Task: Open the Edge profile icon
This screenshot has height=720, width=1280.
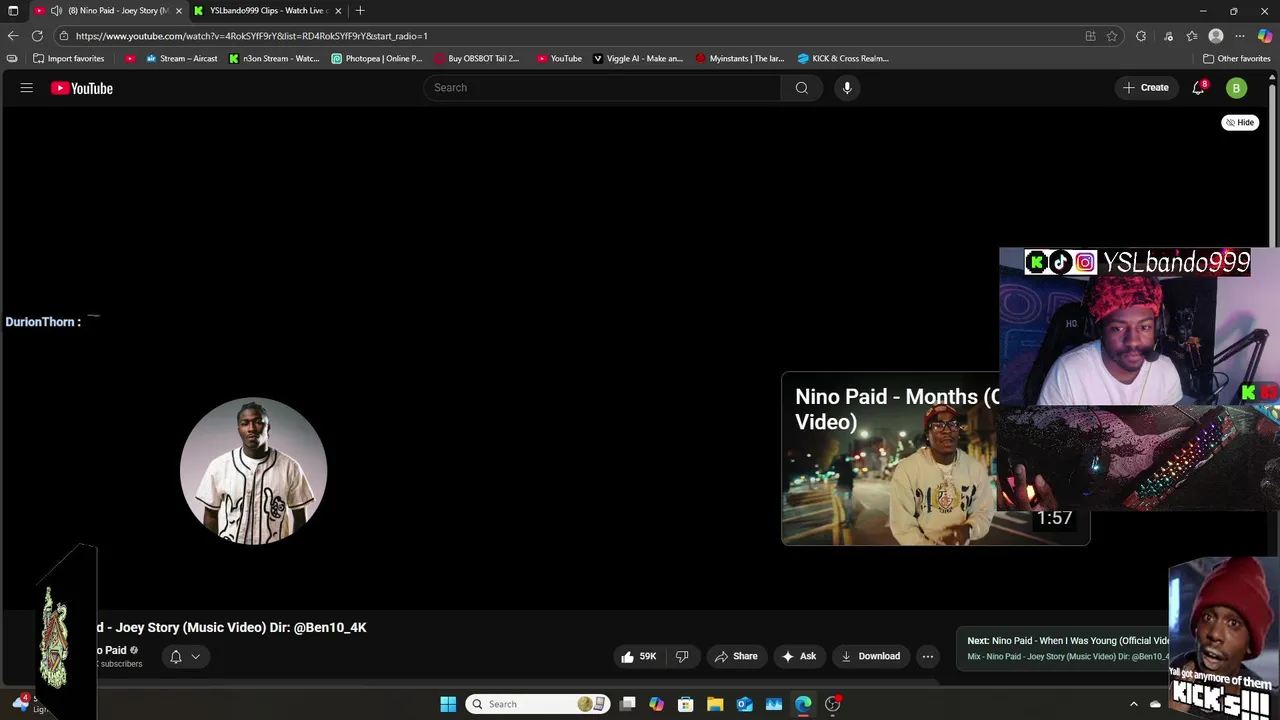Action: 1216,36
